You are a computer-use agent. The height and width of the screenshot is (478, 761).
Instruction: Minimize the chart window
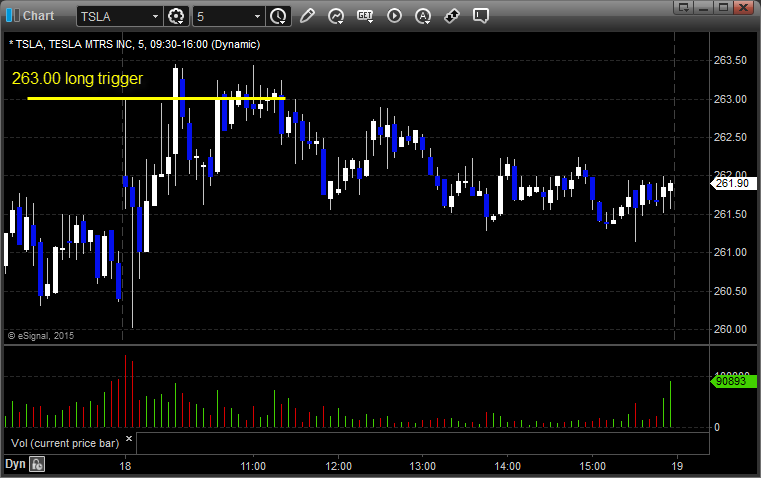[704, 7]
